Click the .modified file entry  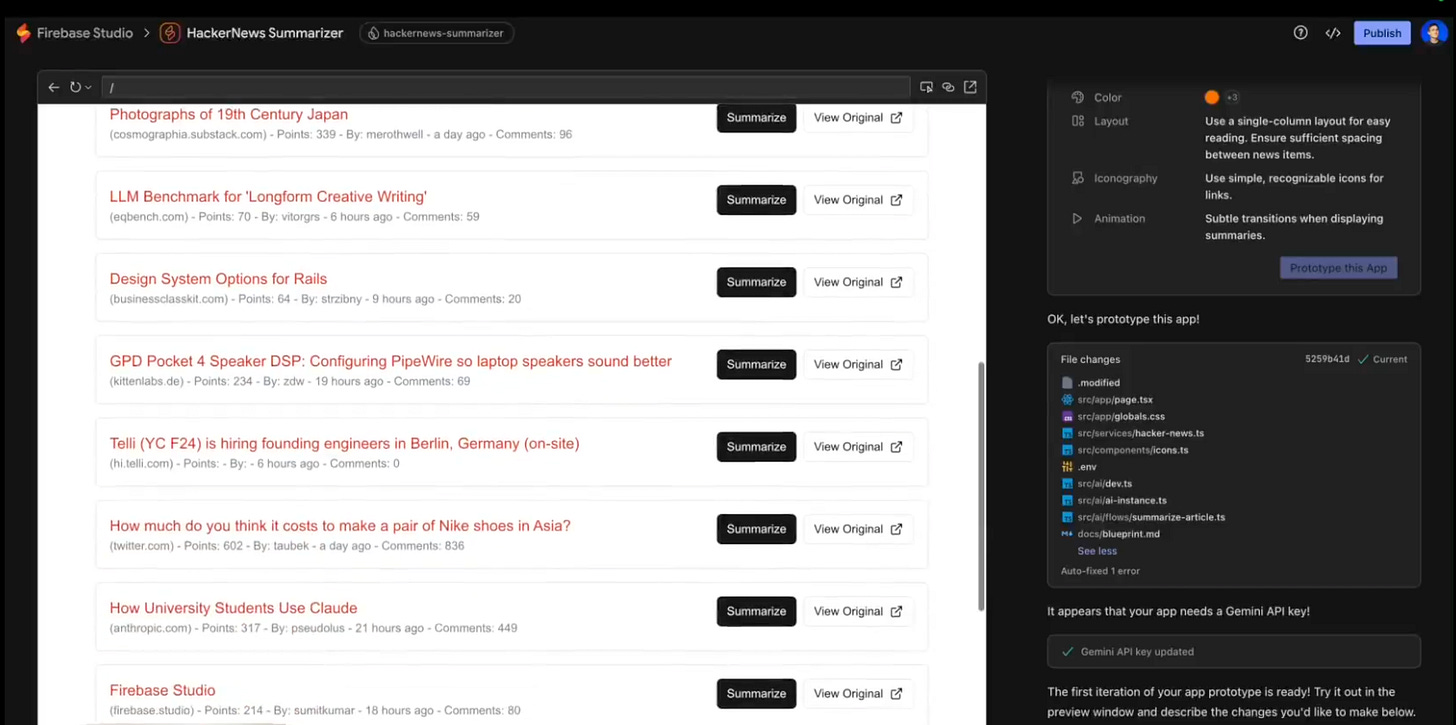coord(1098,383)
